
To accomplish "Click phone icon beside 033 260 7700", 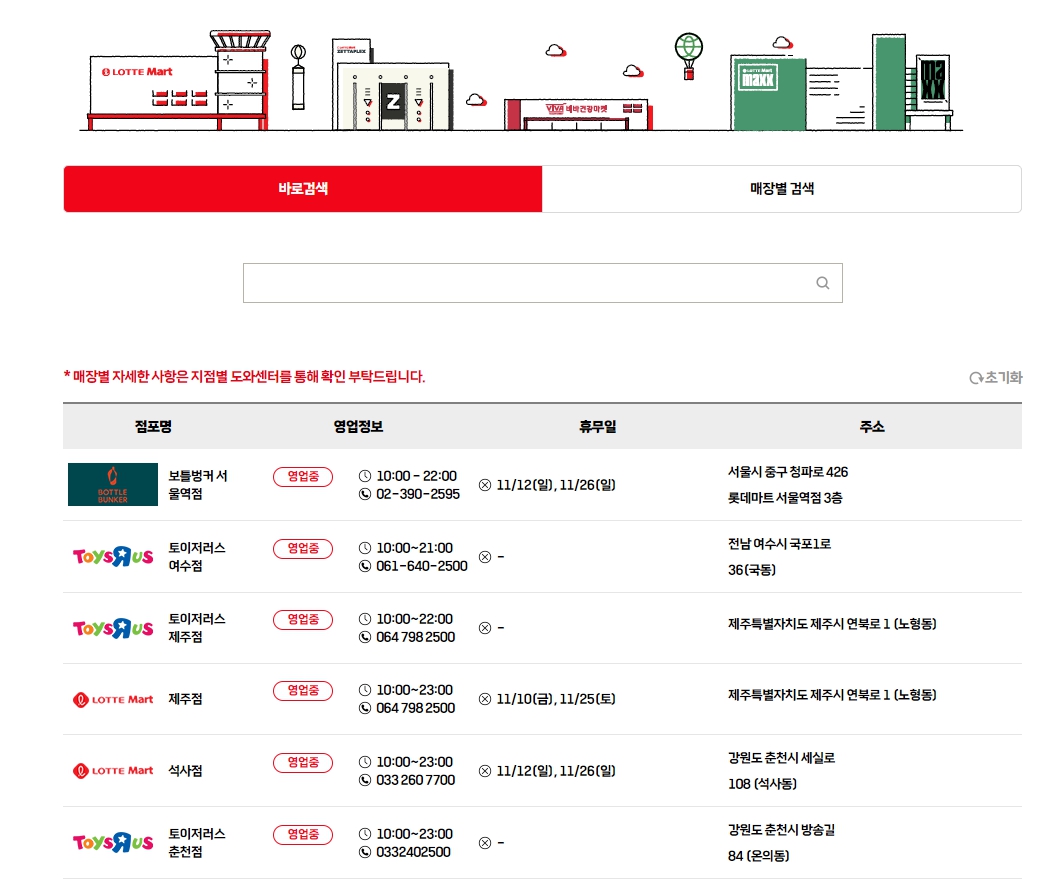I will coord(364,780).
